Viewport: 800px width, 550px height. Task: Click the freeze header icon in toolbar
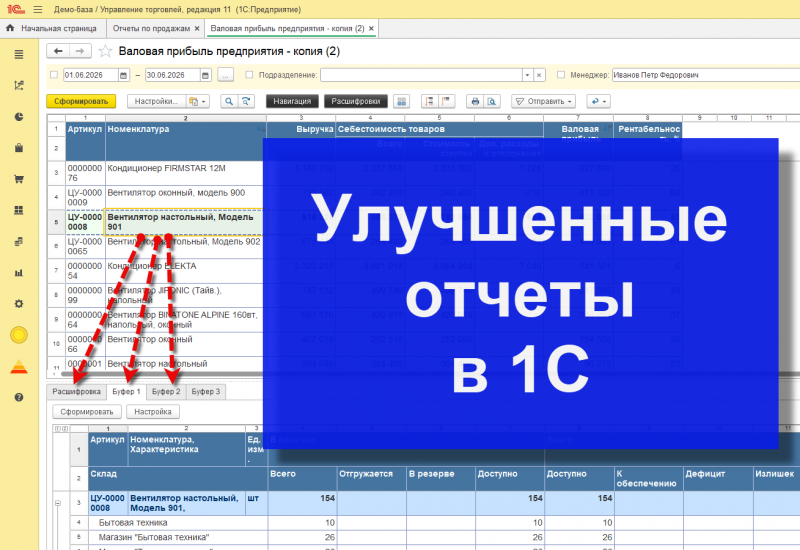coord(446,101)
